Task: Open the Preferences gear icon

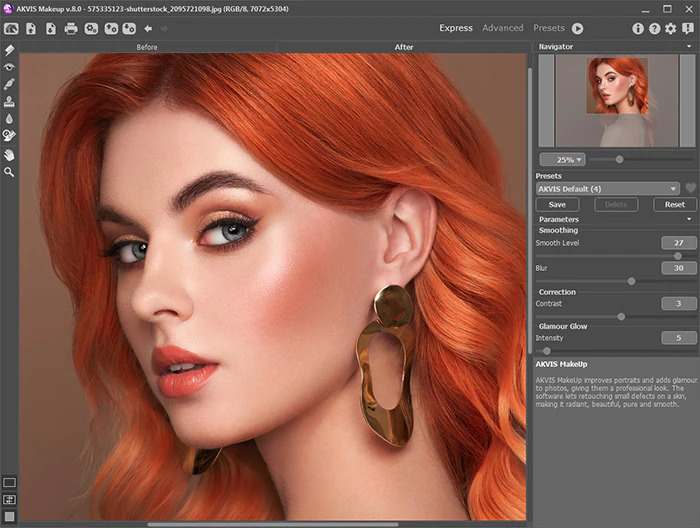Action: (671, 29)
